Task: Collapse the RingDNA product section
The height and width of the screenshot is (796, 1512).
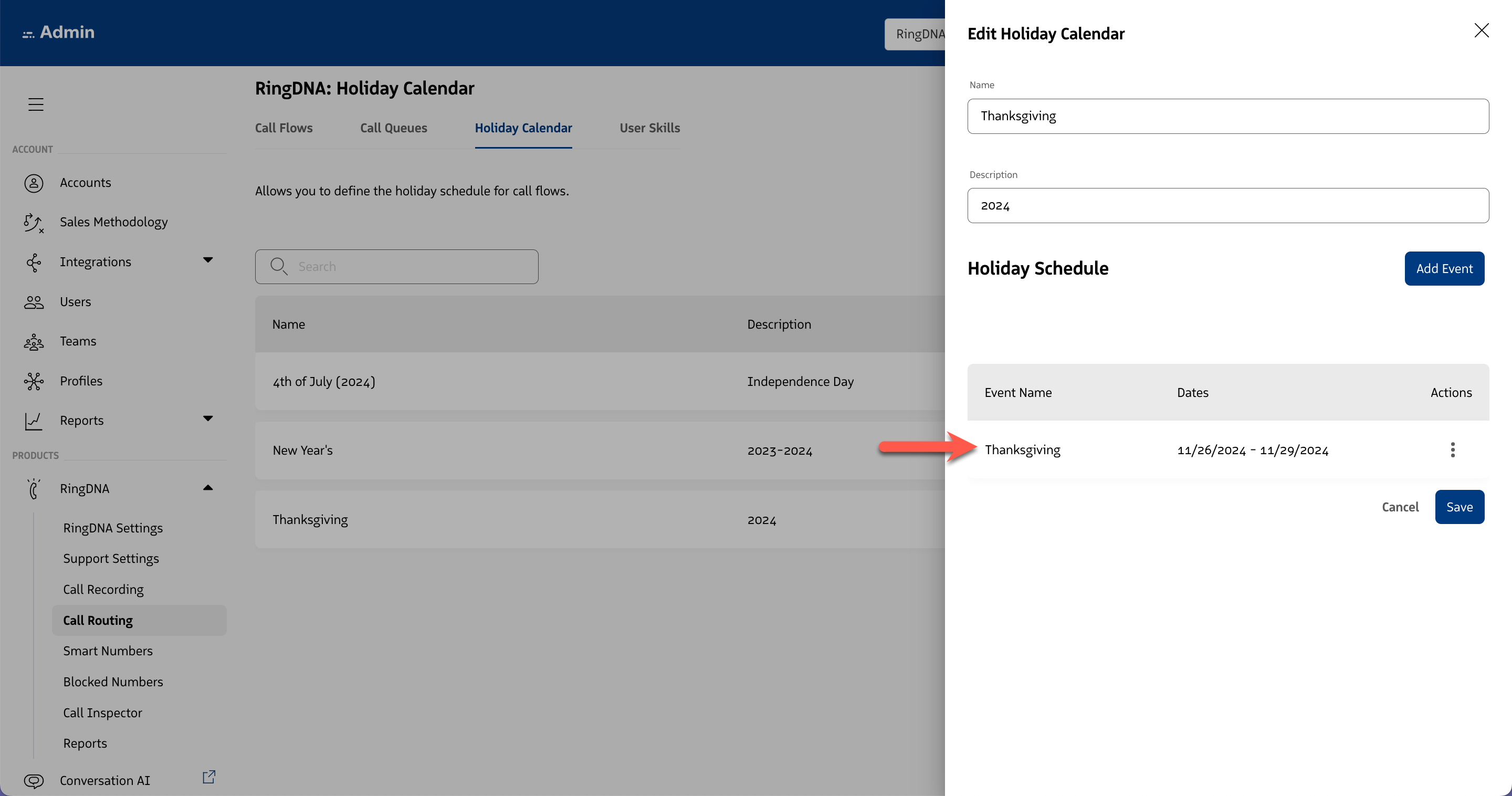Action: [x=208, y=488]
